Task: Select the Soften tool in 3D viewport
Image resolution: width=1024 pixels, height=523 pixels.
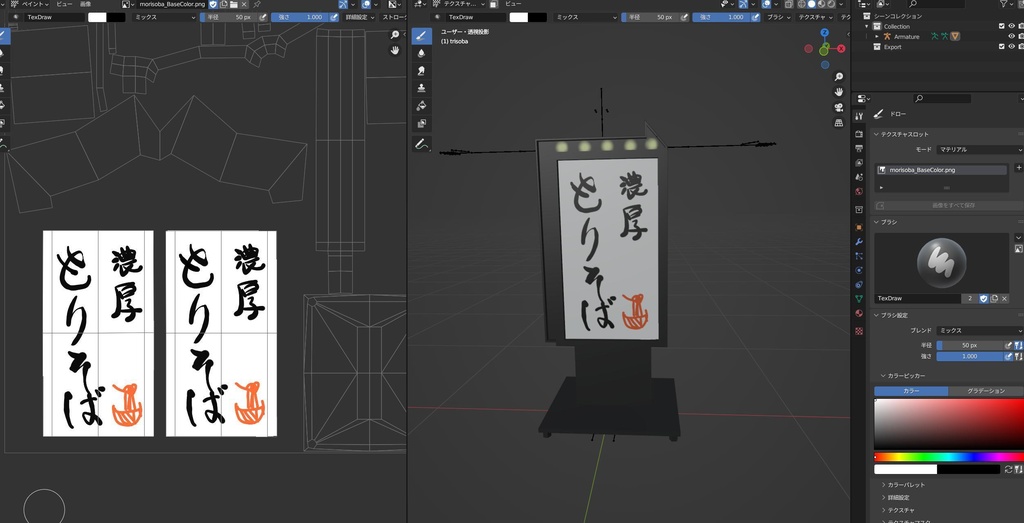Action: [x=421, y=54]
